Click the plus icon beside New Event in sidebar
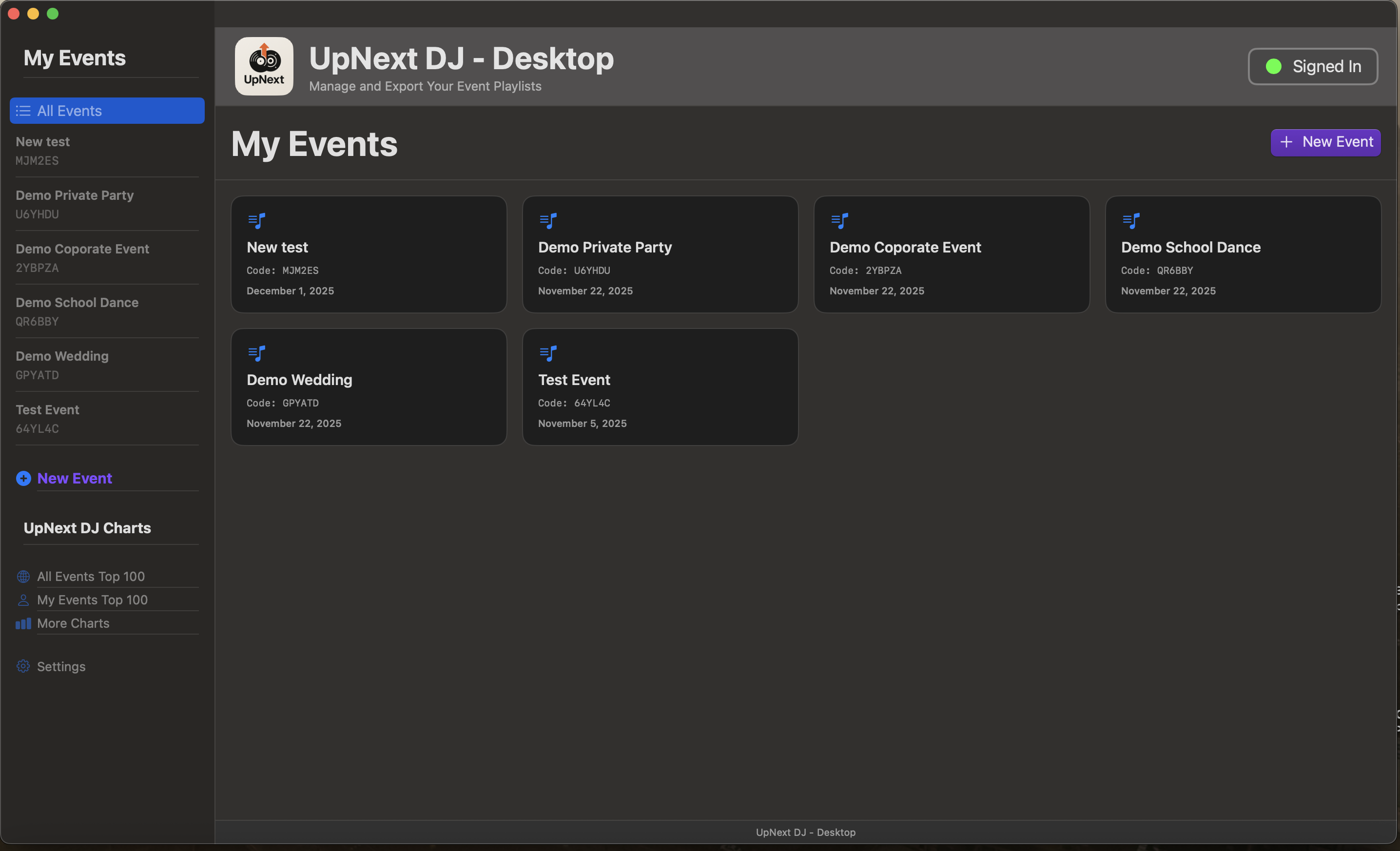Viewport: 1400px width, 851px height. click(x=23, y=478)
